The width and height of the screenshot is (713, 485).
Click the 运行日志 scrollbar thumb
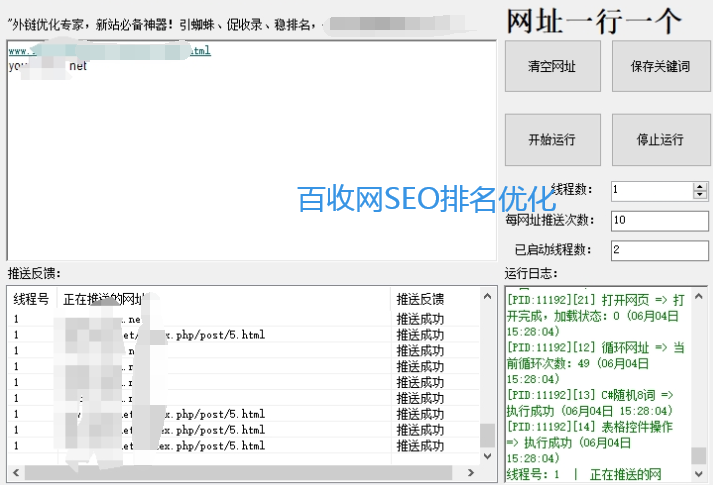(x=699, y=456)
